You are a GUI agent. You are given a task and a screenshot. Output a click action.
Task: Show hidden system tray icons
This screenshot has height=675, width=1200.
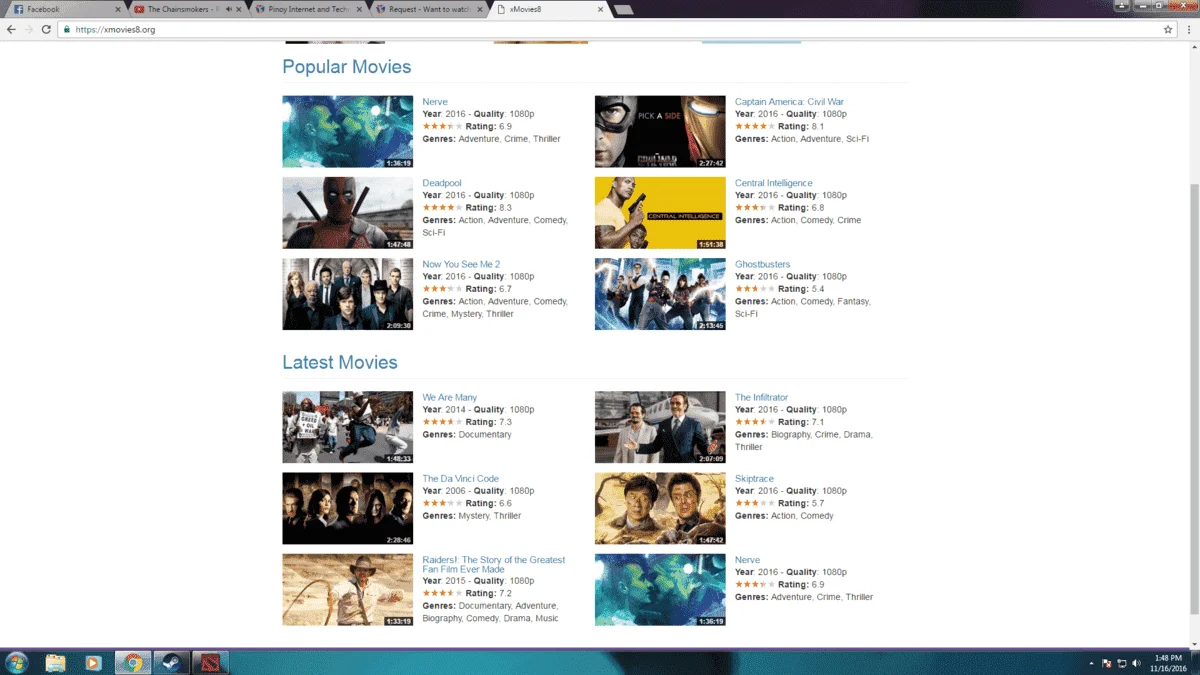pos(1091,663)
